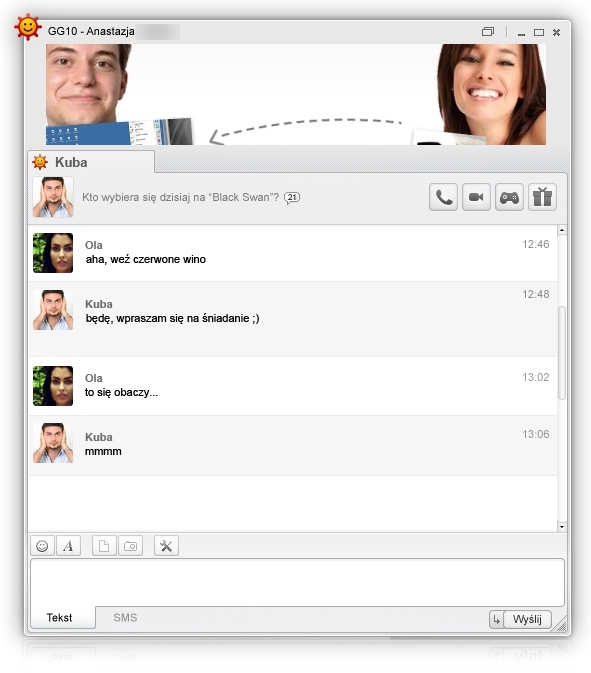The image size is (591, 673).
Task: Click into the message input field
Action: coord(297,582)
